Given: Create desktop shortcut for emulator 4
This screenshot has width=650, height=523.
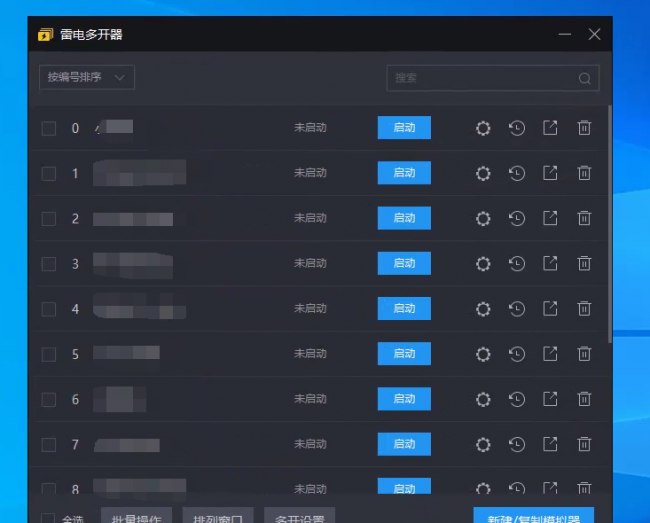Looking at the screenshot, I should [550, 308].
